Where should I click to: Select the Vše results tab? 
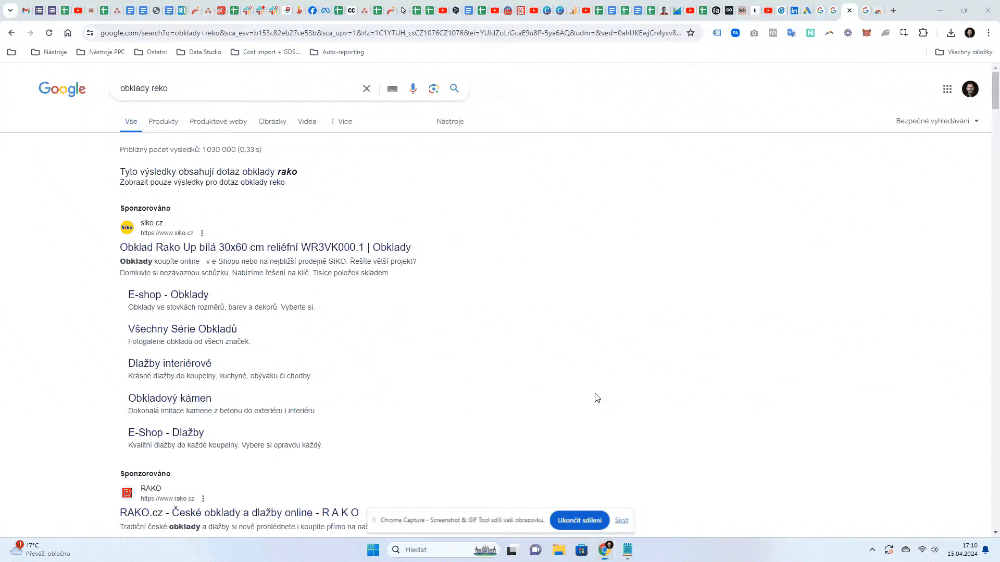click(131, 121)
